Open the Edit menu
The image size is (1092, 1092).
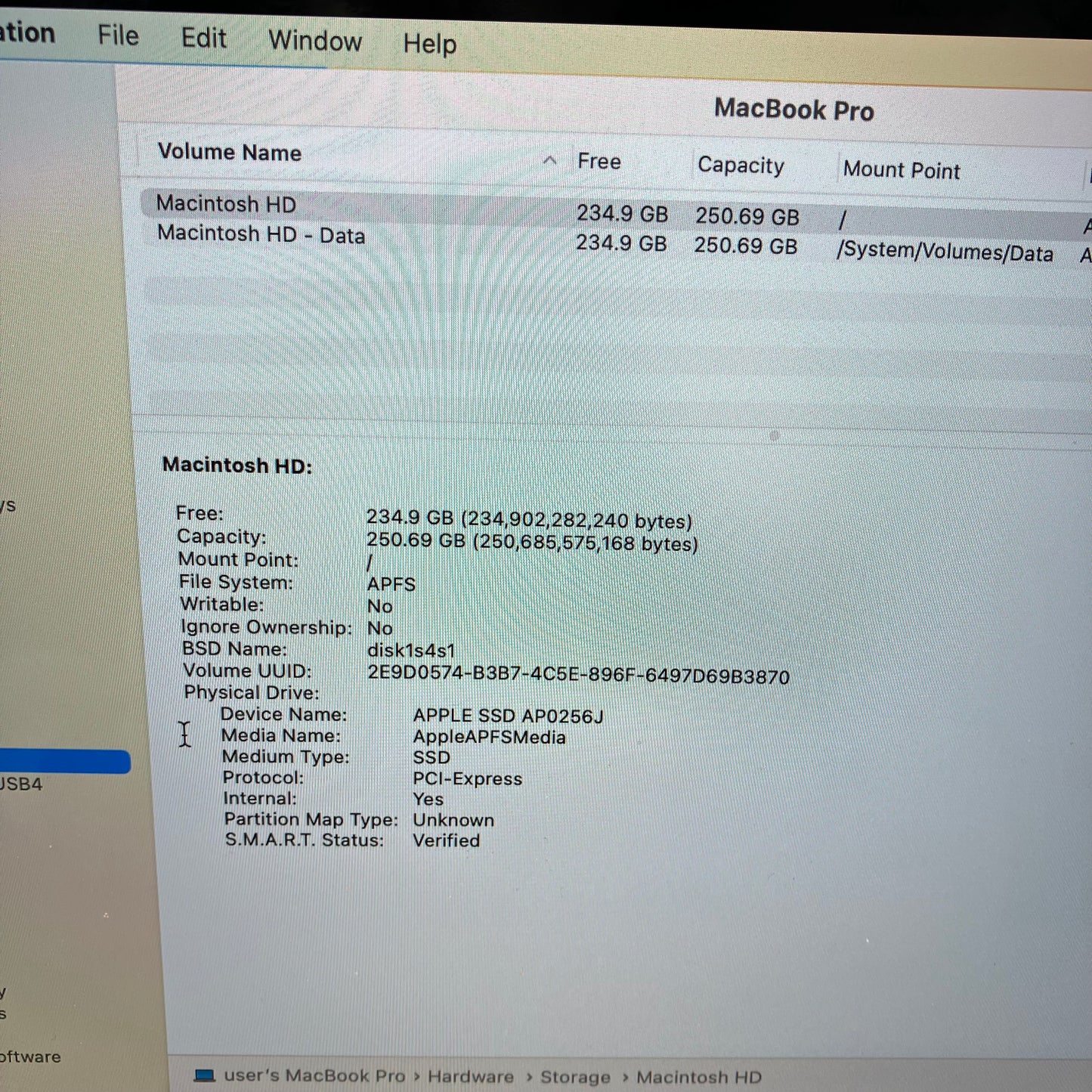click(203, 38)
